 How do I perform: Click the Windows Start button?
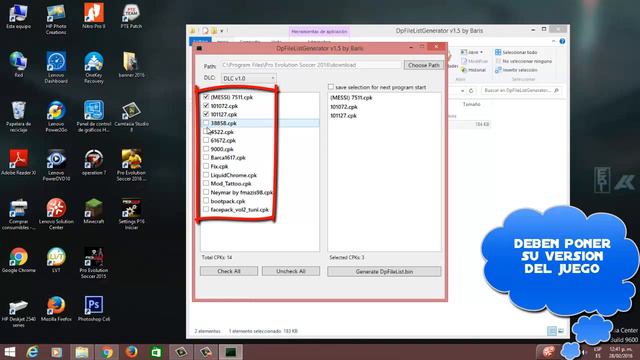[9, 352]
